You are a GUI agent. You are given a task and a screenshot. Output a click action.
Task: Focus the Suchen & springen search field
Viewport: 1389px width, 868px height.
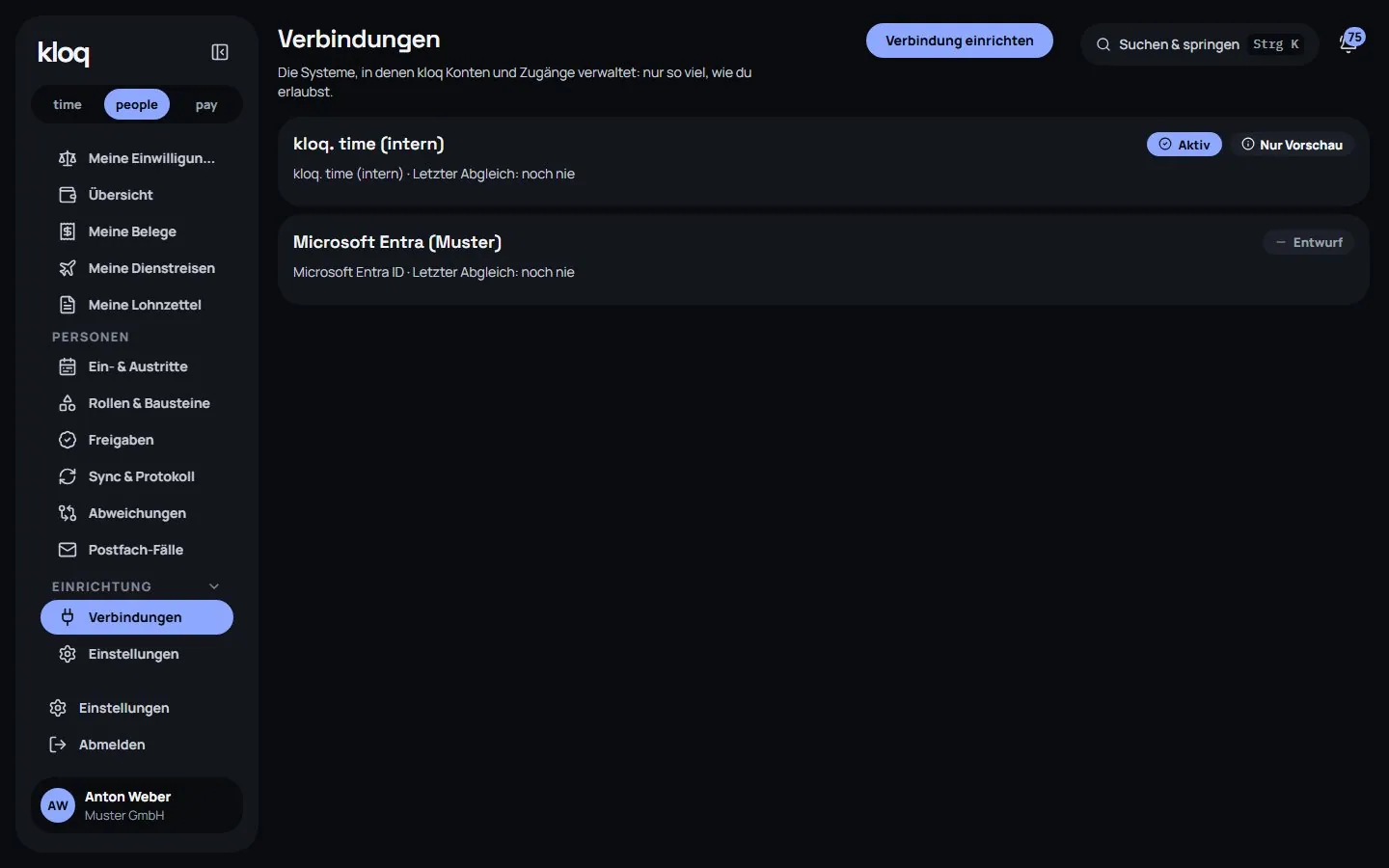tap(1200, 44)
